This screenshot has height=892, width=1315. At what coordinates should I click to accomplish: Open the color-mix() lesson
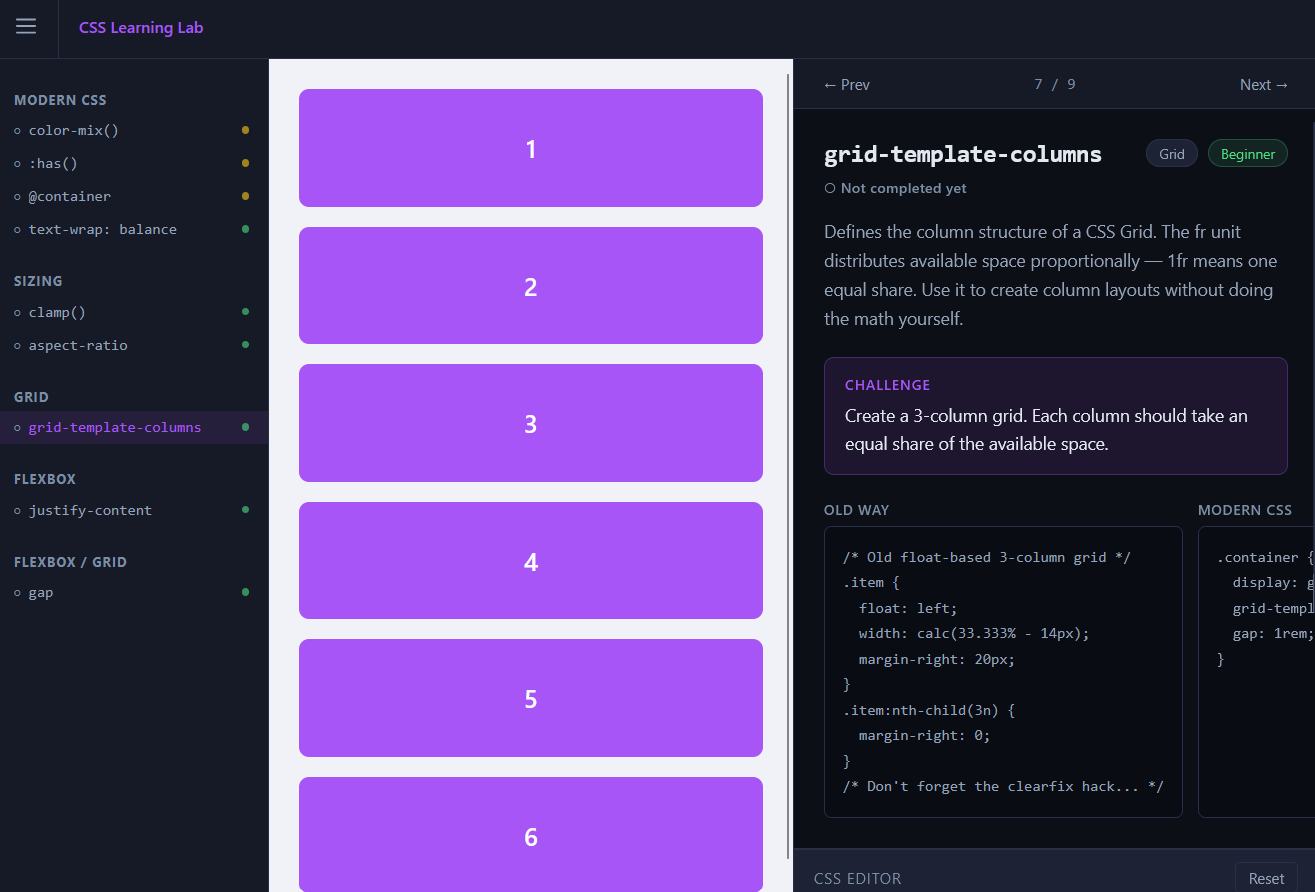[134, 130]
